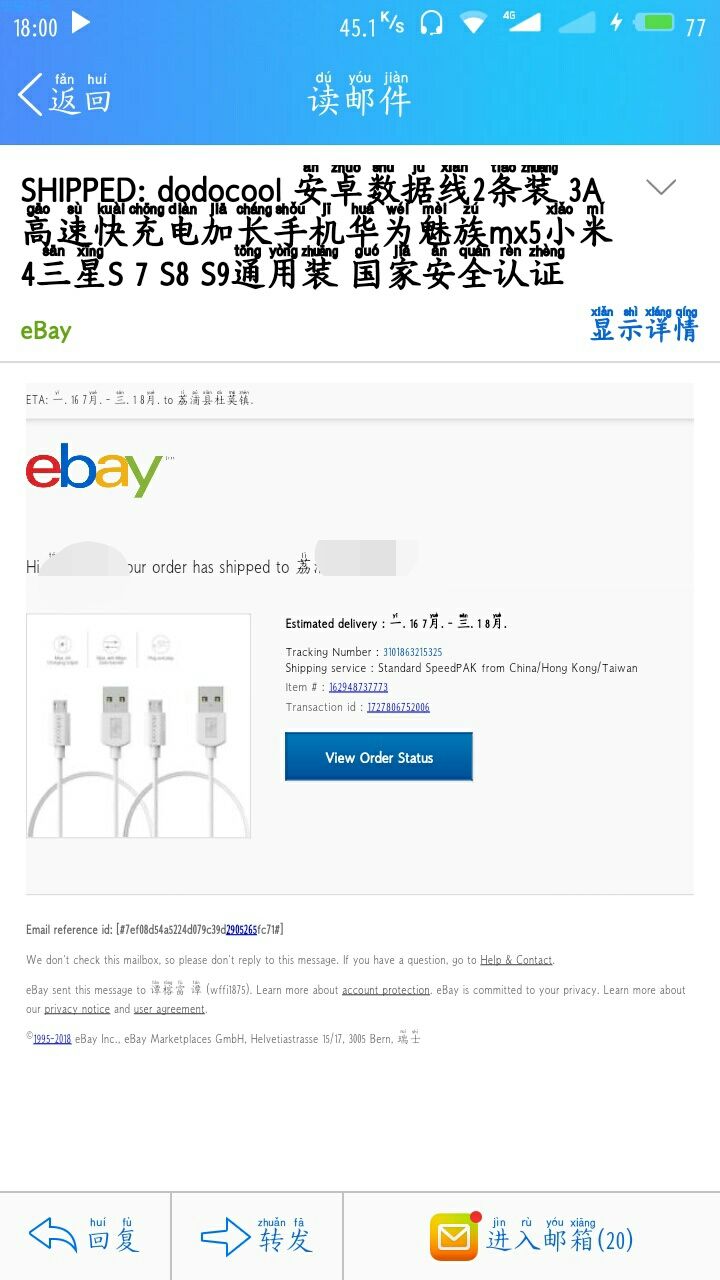The height and width of the screenshot is (1280, 720).
Task: Tap the forward arrow icon
Action: (x=225, y=1237)
